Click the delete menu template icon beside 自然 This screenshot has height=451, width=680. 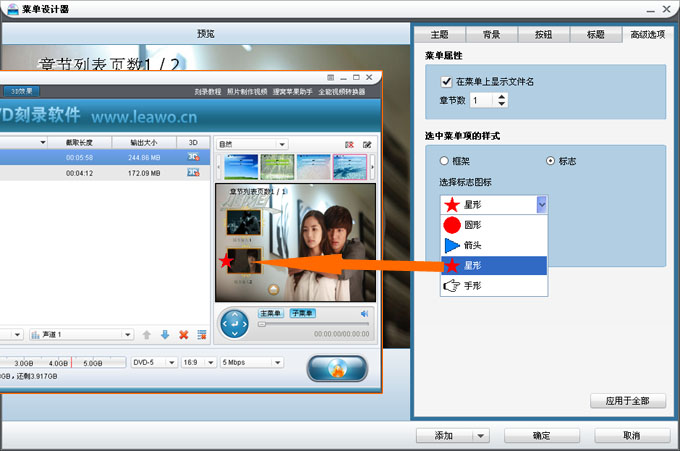[349, 144]
